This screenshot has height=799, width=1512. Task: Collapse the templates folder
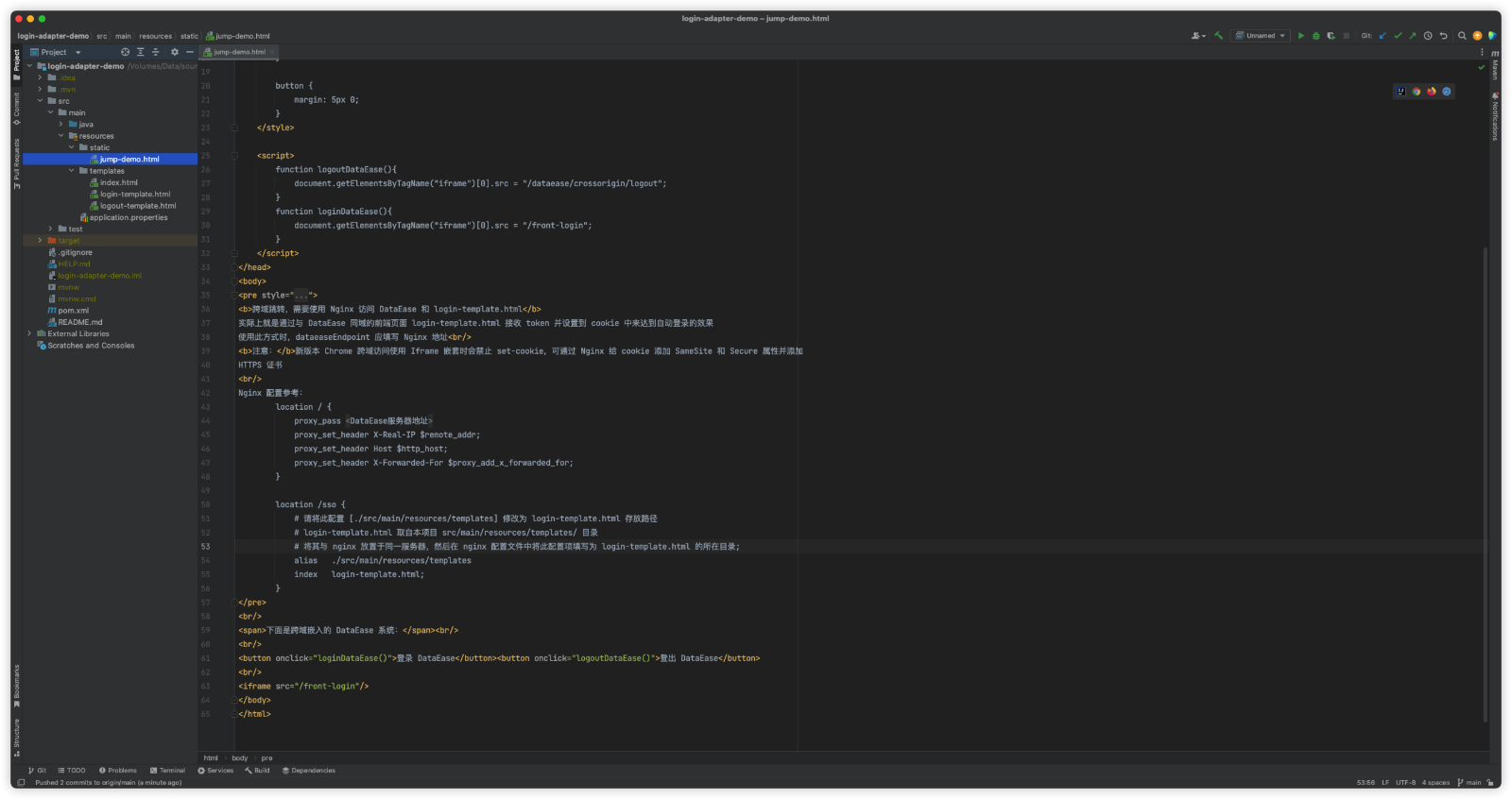[x=72, y=171]
